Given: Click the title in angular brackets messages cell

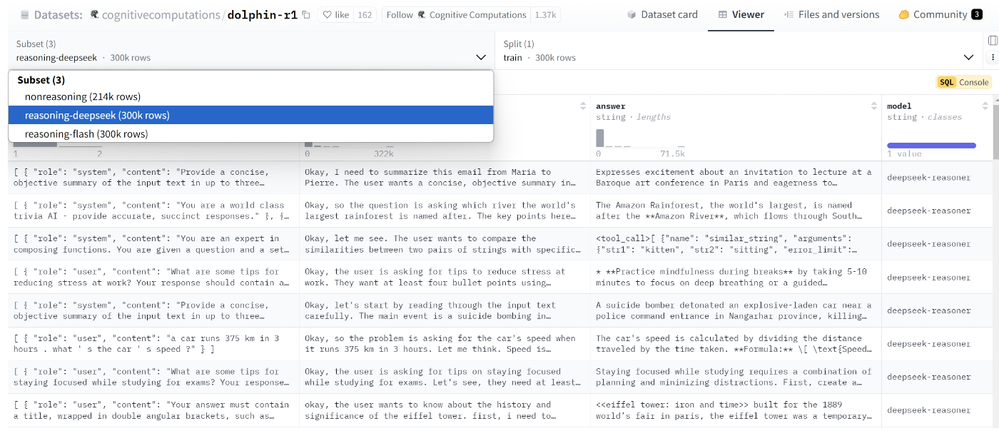Looking at the screenshot, I should point(154,410).
